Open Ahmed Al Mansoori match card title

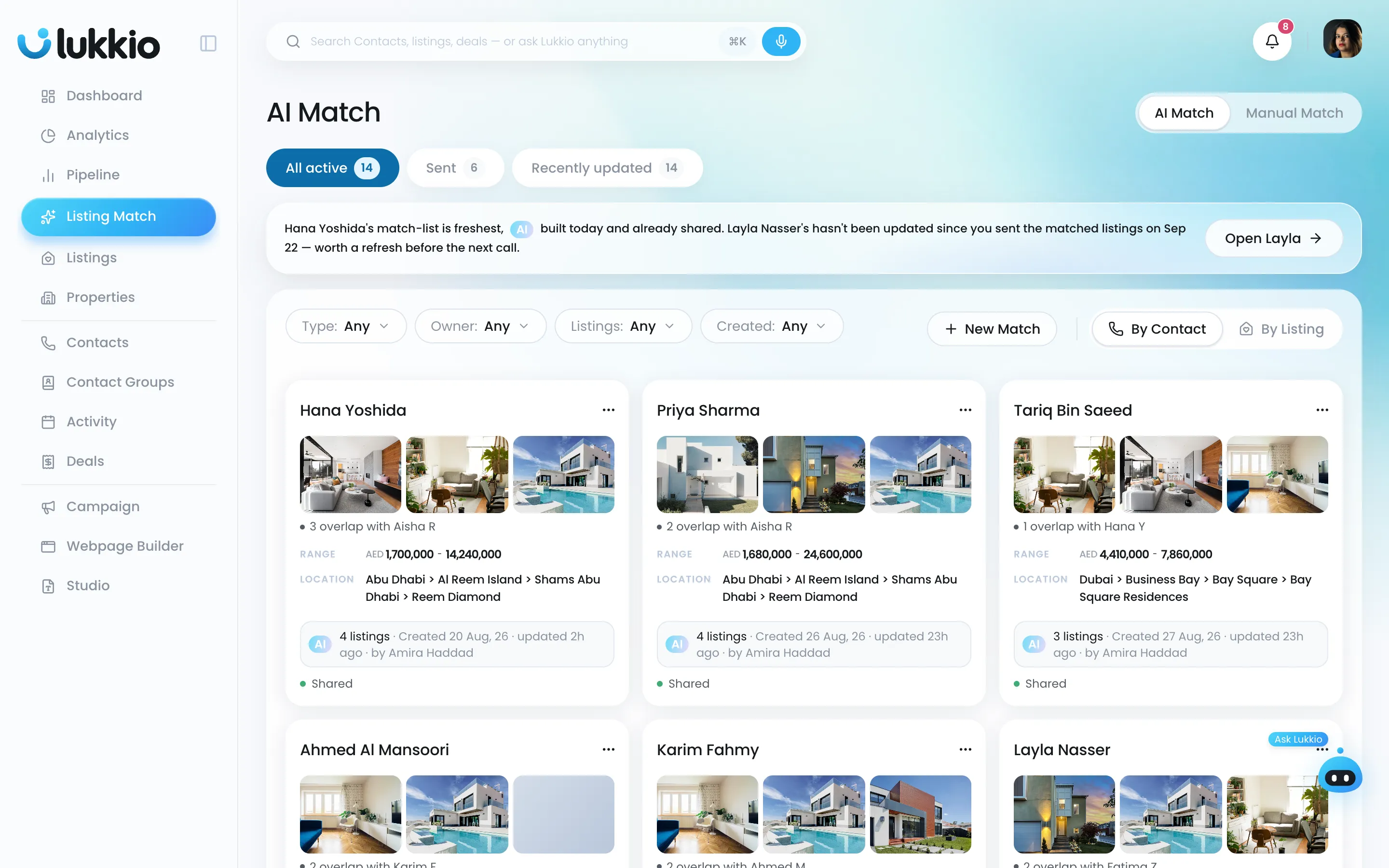[374, 750]
